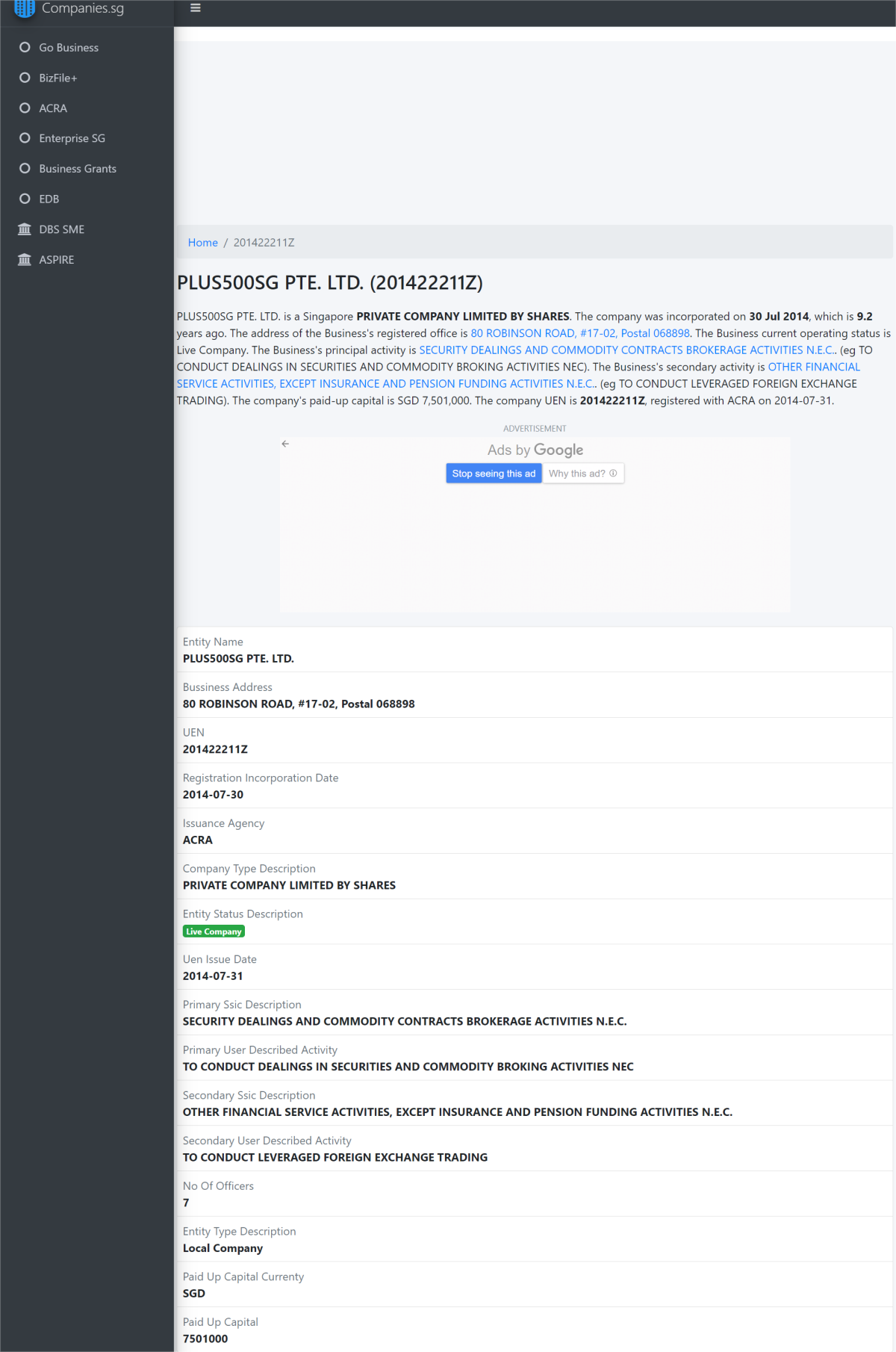
Task: Click the Companies.sg logo icon
Action: click(25, 8)
